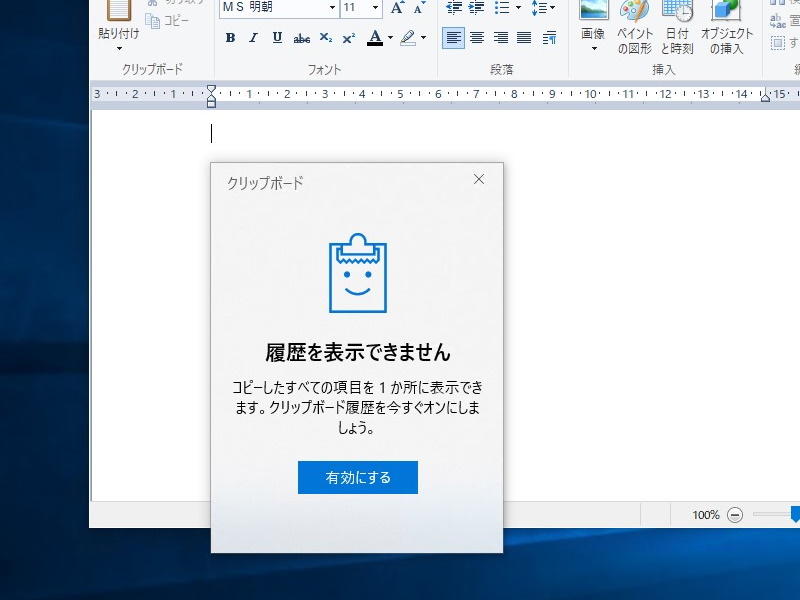Click the zoom out minus control
800x600 pixels.
coord(737,514)
